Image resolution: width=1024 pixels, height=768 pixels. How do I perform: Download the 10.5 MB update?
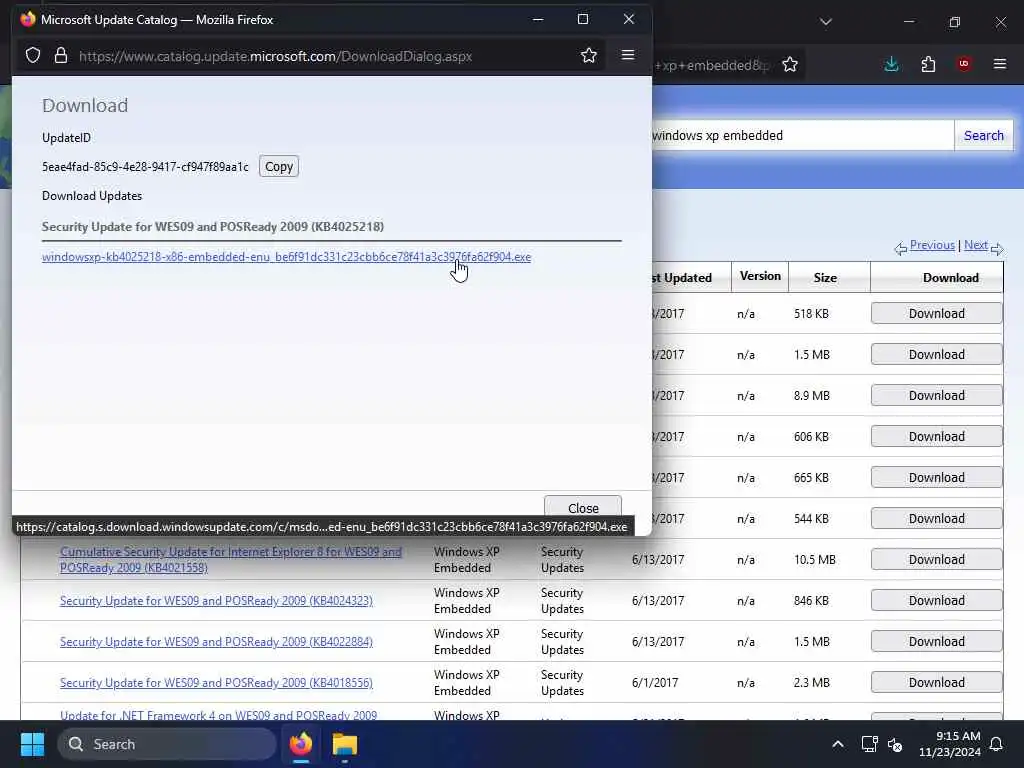click(x=936, y=560)
